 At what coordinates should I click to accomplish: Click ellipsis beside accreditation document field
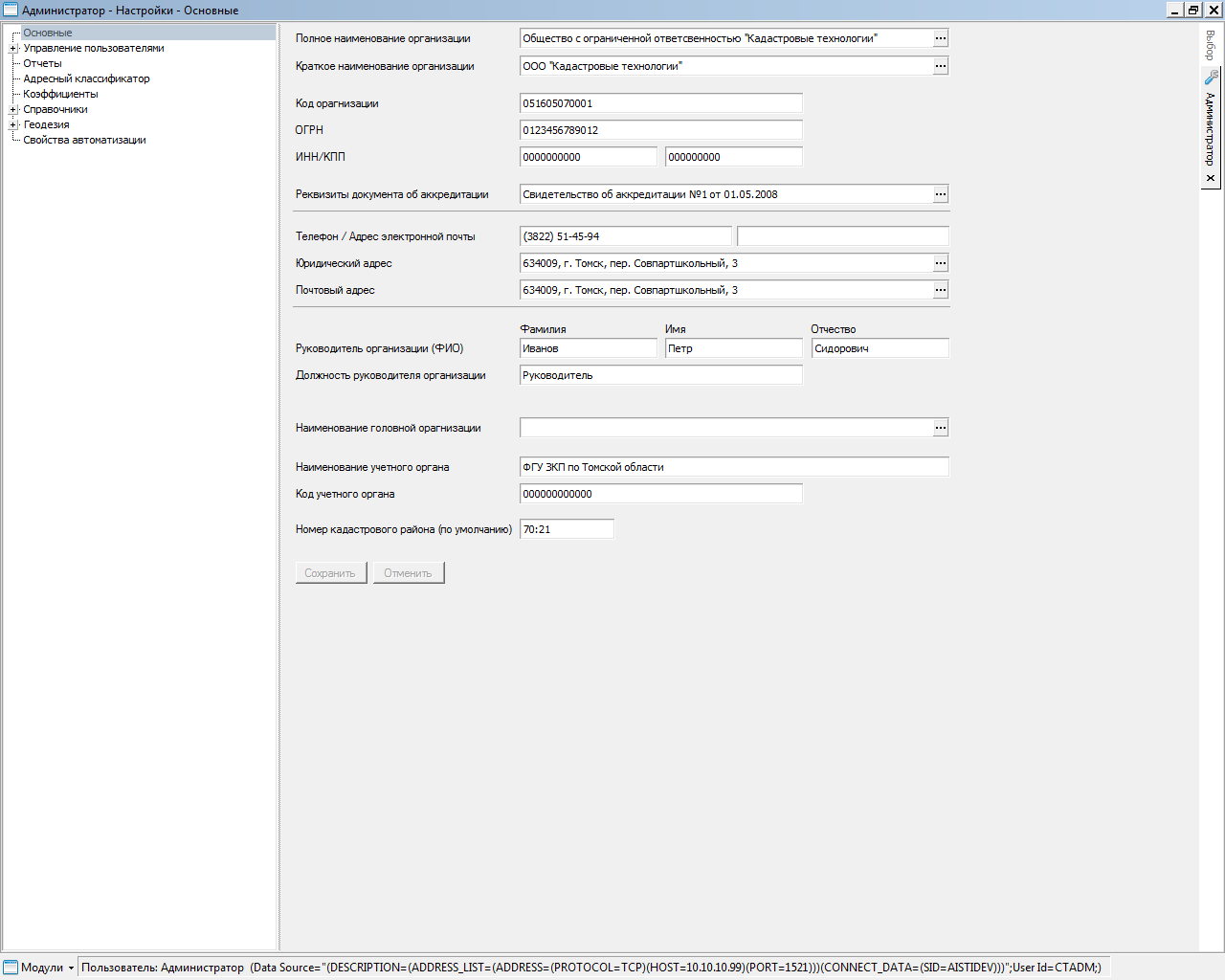point(941,194)
